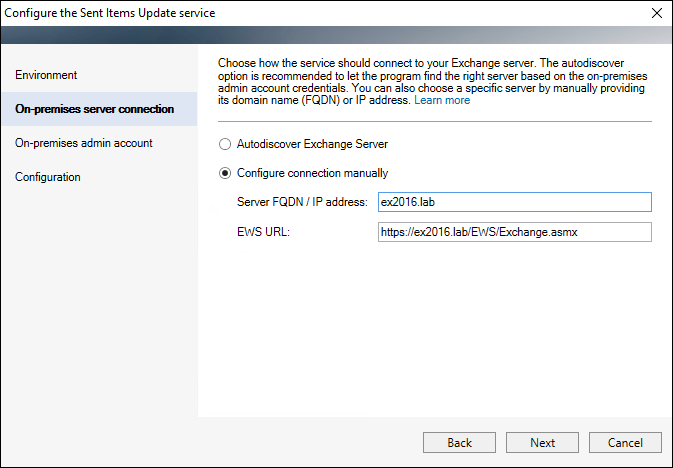Click the Server FQDN / IP address field
Image resolution: width=673 pixels, height=468 pixels.
515,202
